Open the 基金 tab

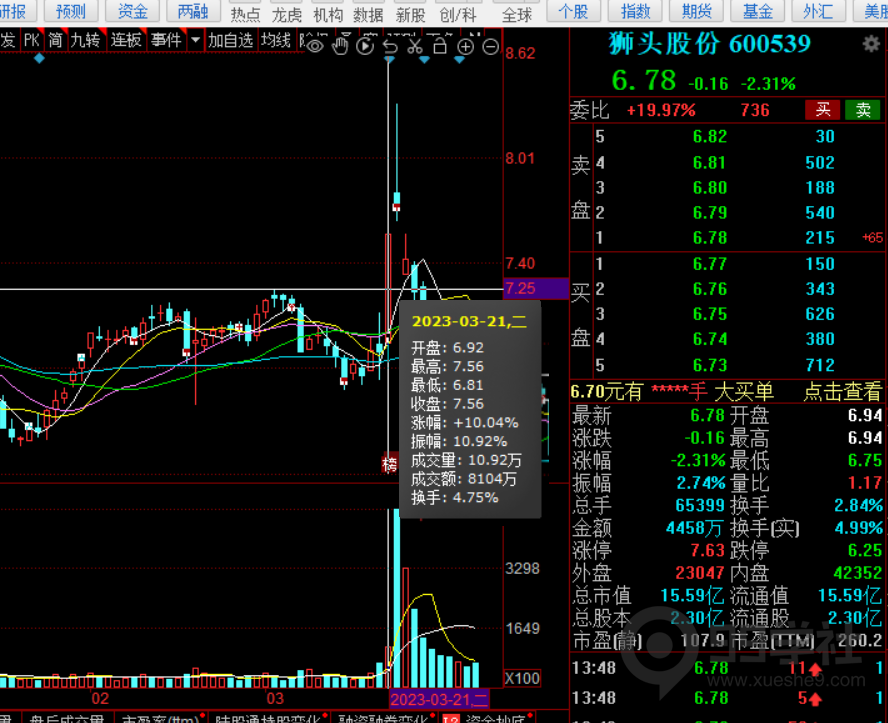point(758,12)
